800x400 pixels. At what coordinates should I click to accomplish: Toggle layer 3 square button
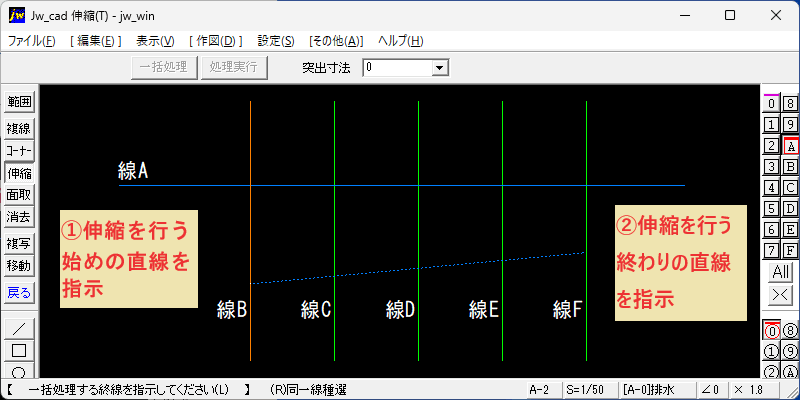click(x=771, y=167)
